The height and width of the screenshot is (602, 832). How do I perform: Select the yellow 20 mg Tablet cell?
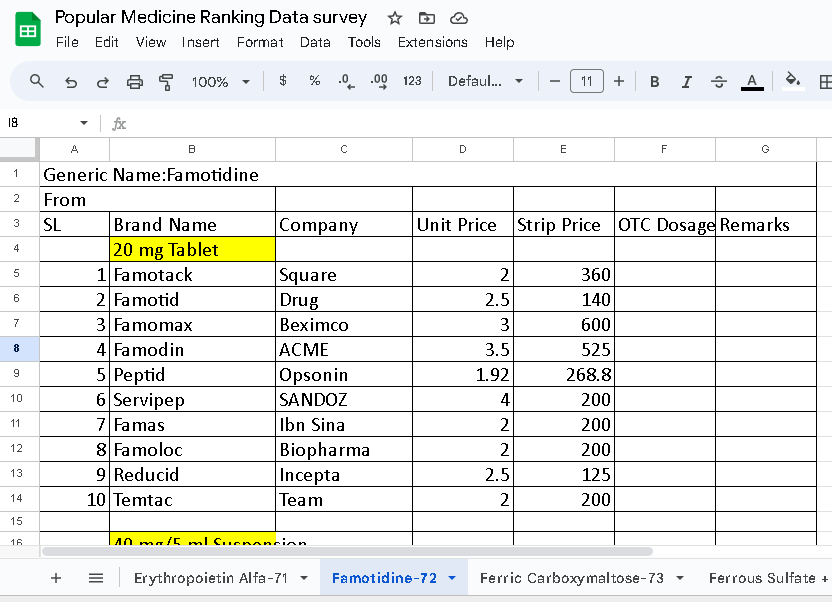pyautogui.click(x=192, y=249)
